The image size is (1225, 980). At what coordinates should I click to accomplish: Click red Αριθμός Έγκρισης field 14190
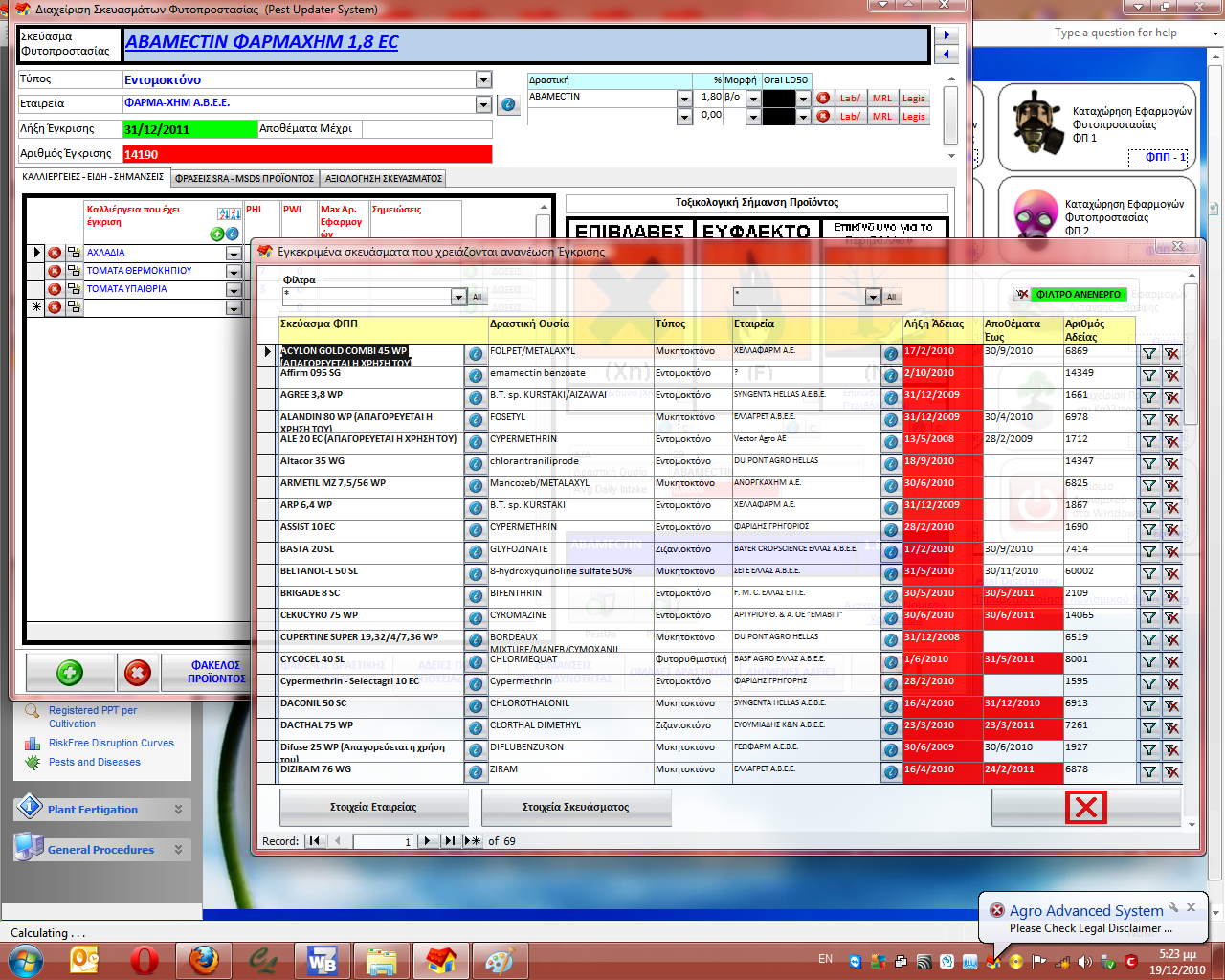307,154
